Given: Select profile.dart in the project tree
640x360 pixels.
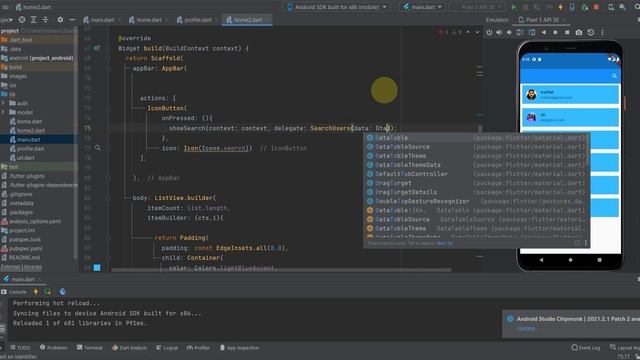Looking at the screenshot, I should pyautogui.click(x=31, y=149).
